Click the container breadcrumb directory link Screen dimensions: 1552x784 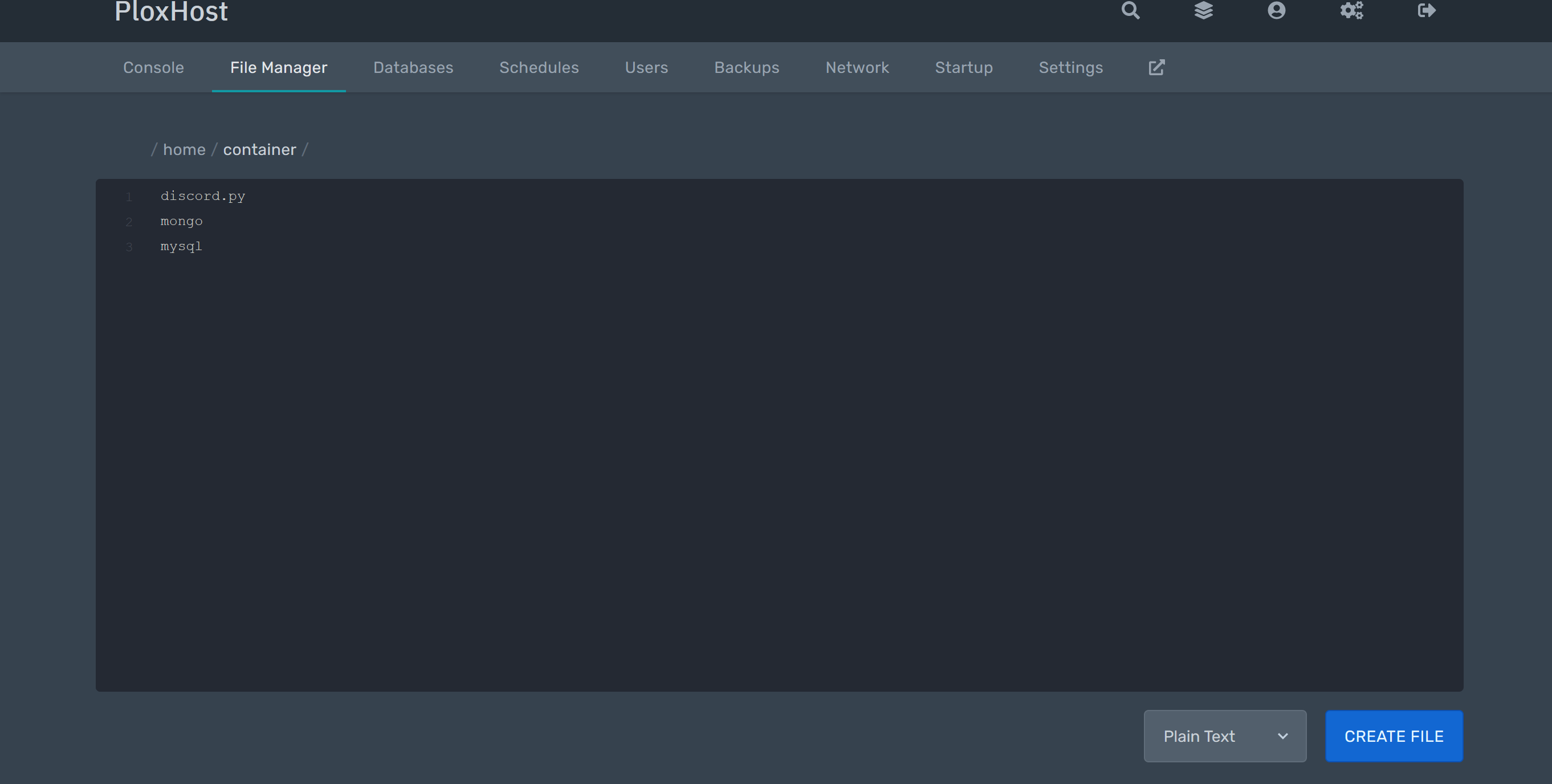(x=259, y=148)
